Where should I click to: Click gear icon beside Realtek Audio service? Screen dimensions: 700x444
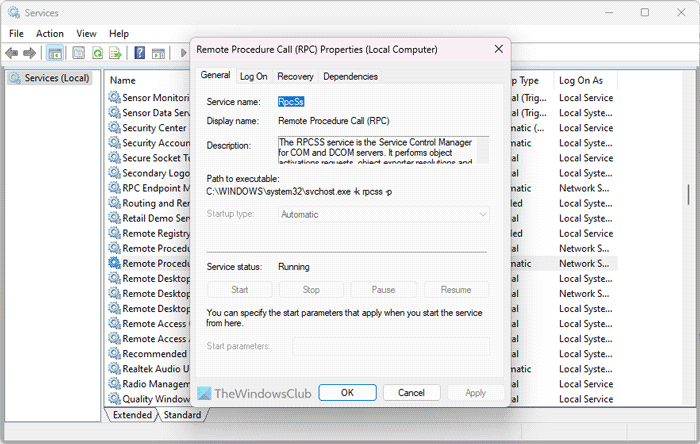[x=115, y=369]
